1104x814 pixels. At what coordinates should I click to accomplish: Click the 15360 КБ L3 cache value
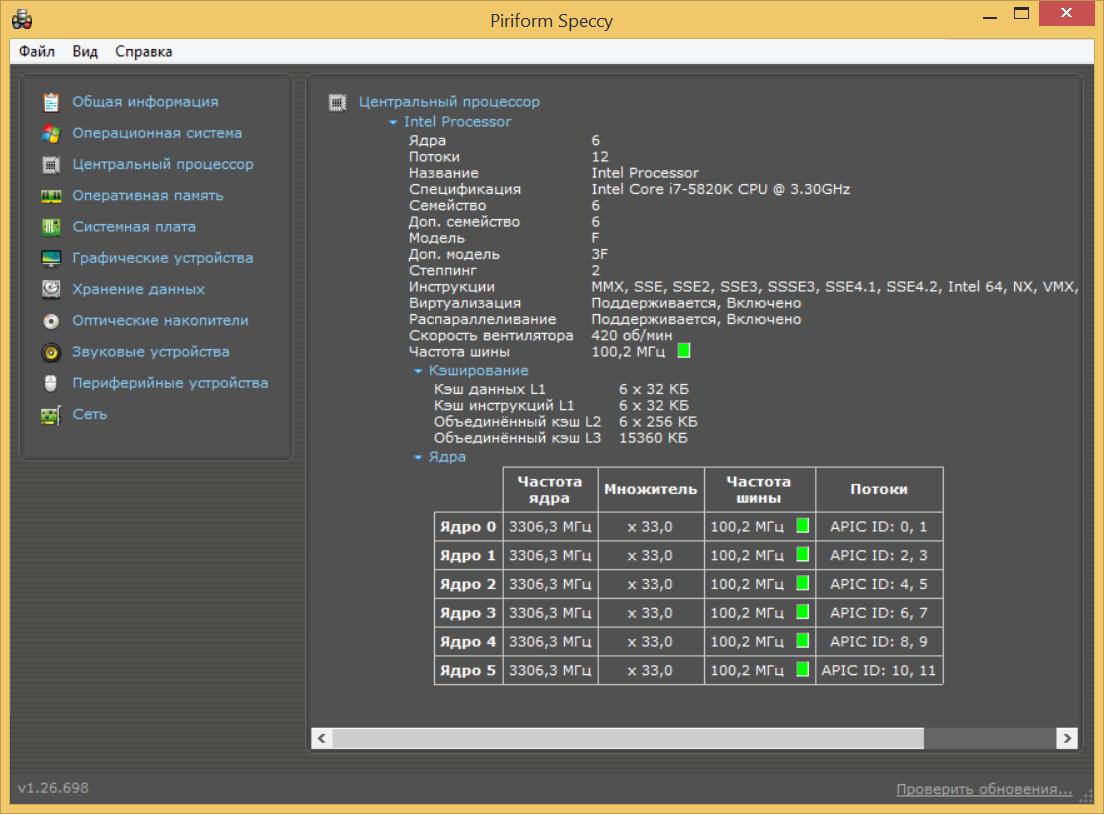[x=653, y=438]
